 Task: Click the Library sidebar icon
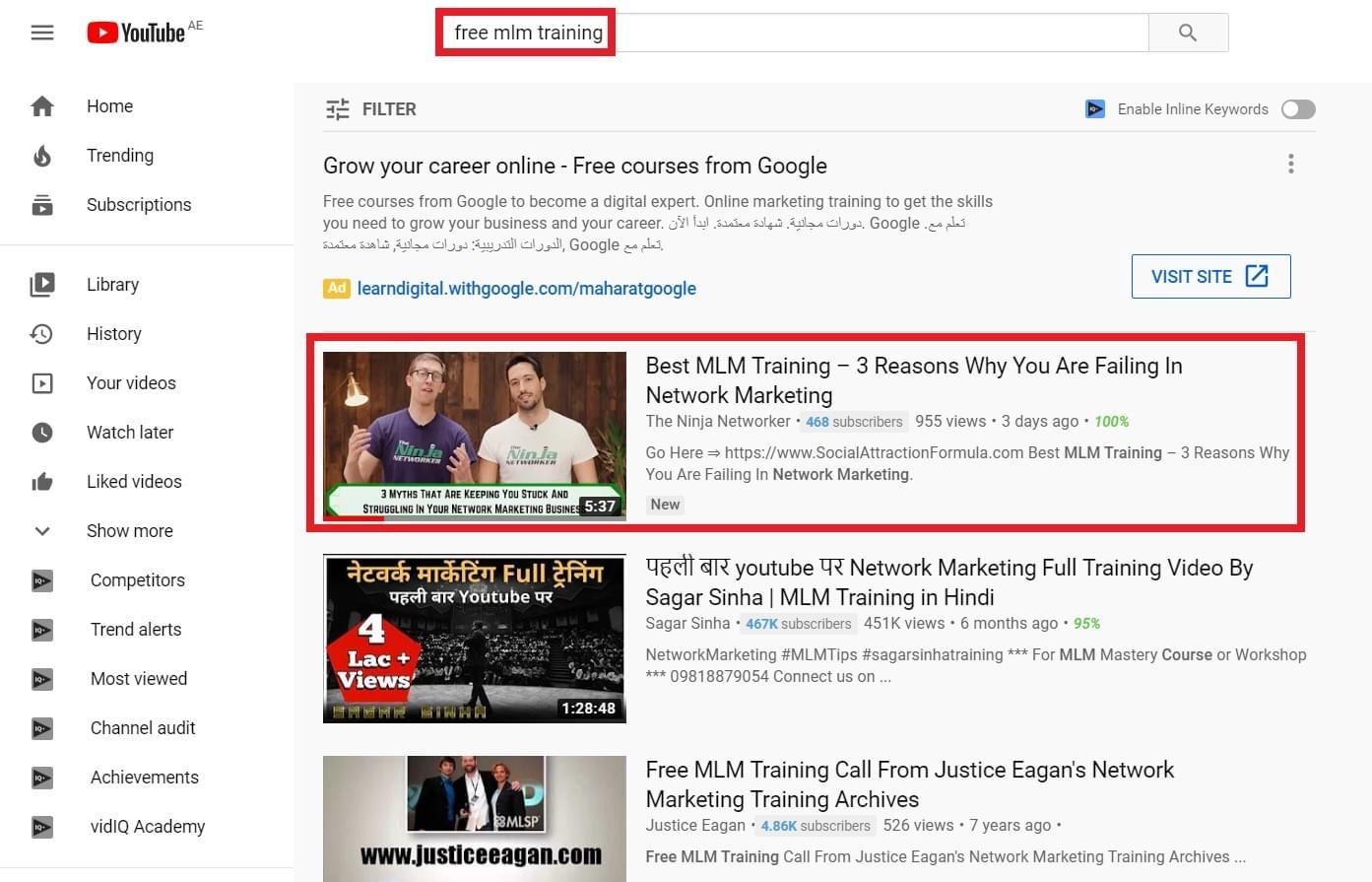[42, 285]
